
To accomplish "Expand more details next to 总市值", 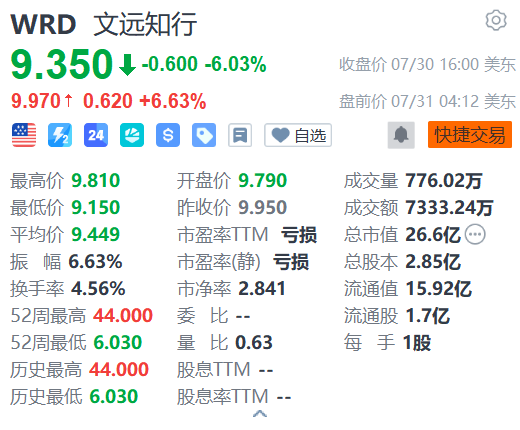I will (x=475, y=234).
